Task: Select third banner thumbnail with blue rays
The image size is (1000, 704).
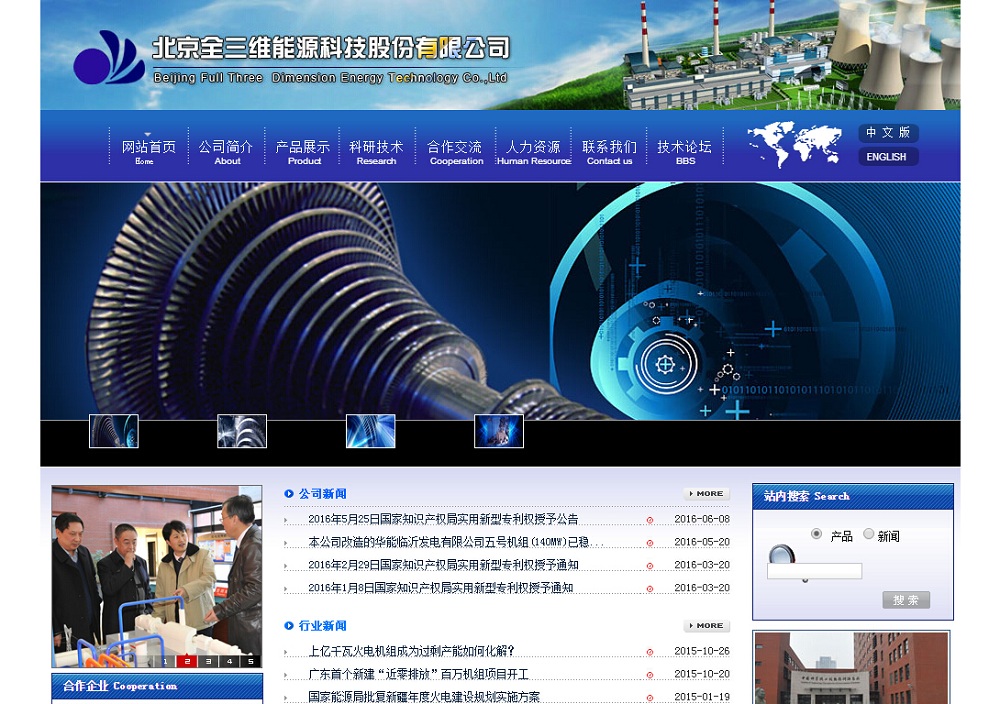Action: [371, 430]
